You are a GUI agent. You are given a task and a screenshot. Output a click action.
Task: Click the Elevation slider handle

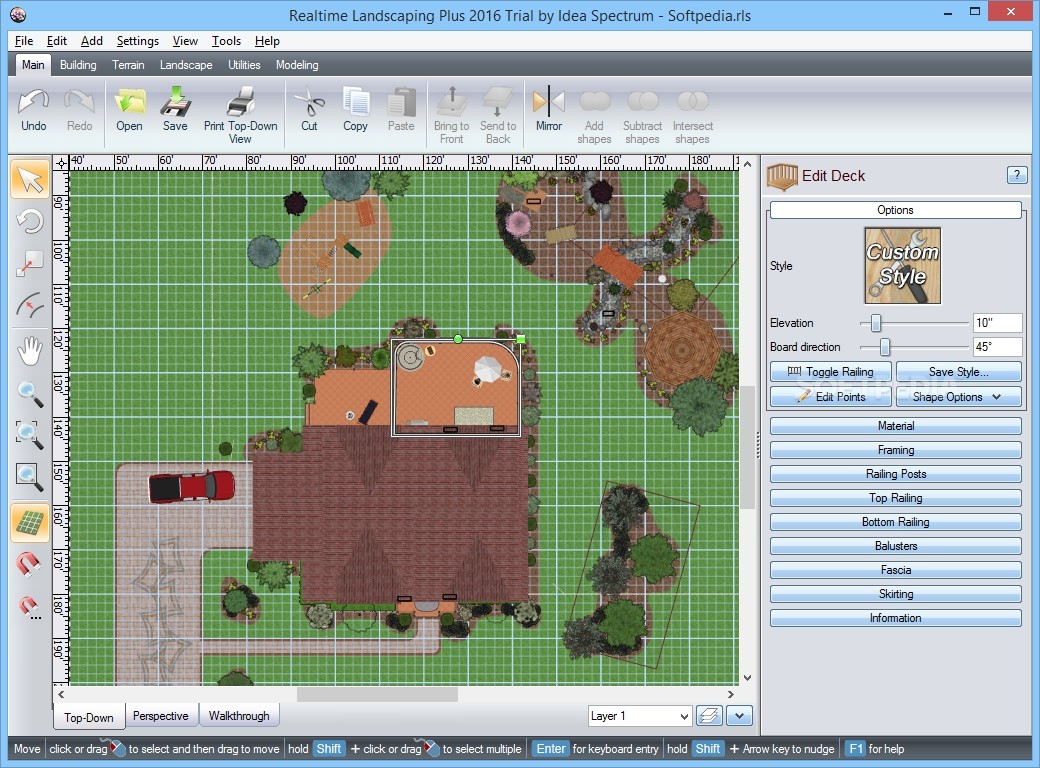click(876, 323)
